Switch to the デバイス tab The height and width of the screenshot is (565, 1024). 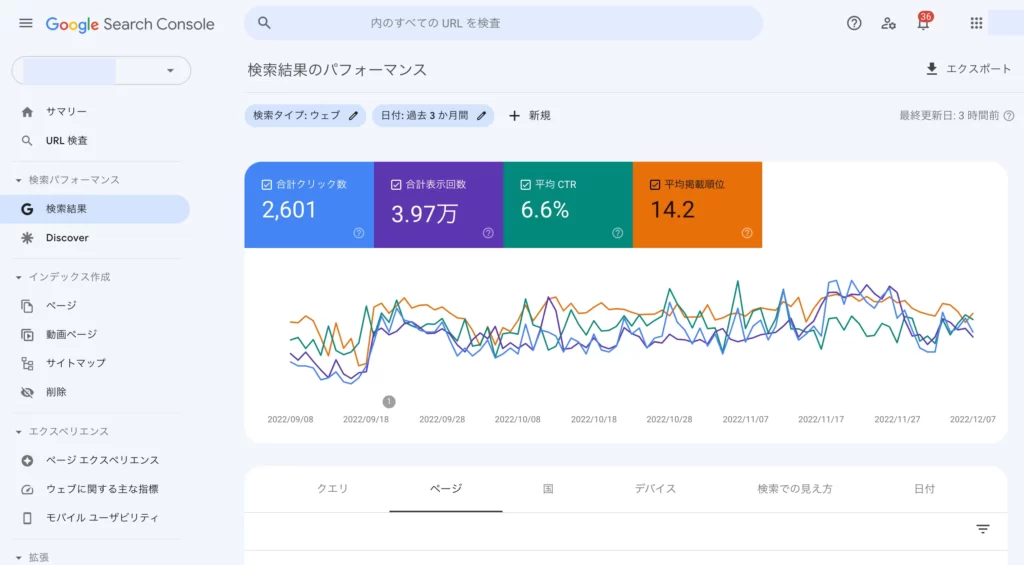(655, 489)
